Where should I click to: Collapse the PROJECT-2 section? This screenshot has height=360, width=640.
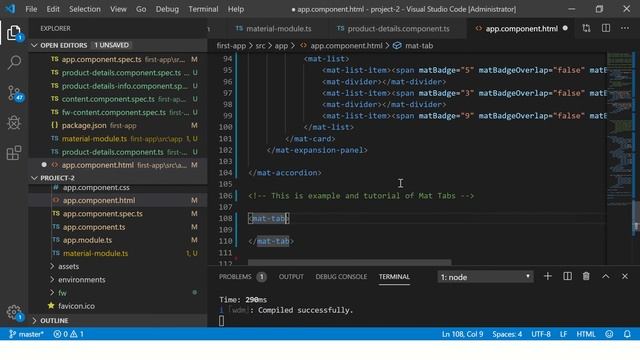pos(34,178)
